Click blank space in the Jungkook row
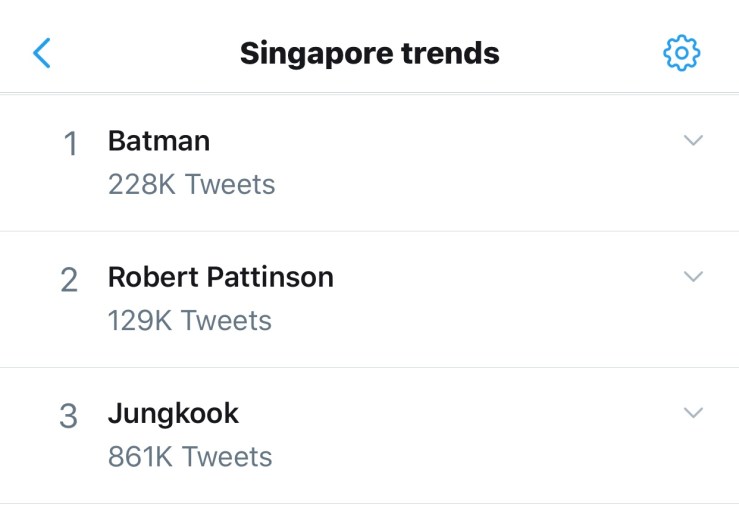The height and width of the screenshot is (505, 739). pos(480,435)
